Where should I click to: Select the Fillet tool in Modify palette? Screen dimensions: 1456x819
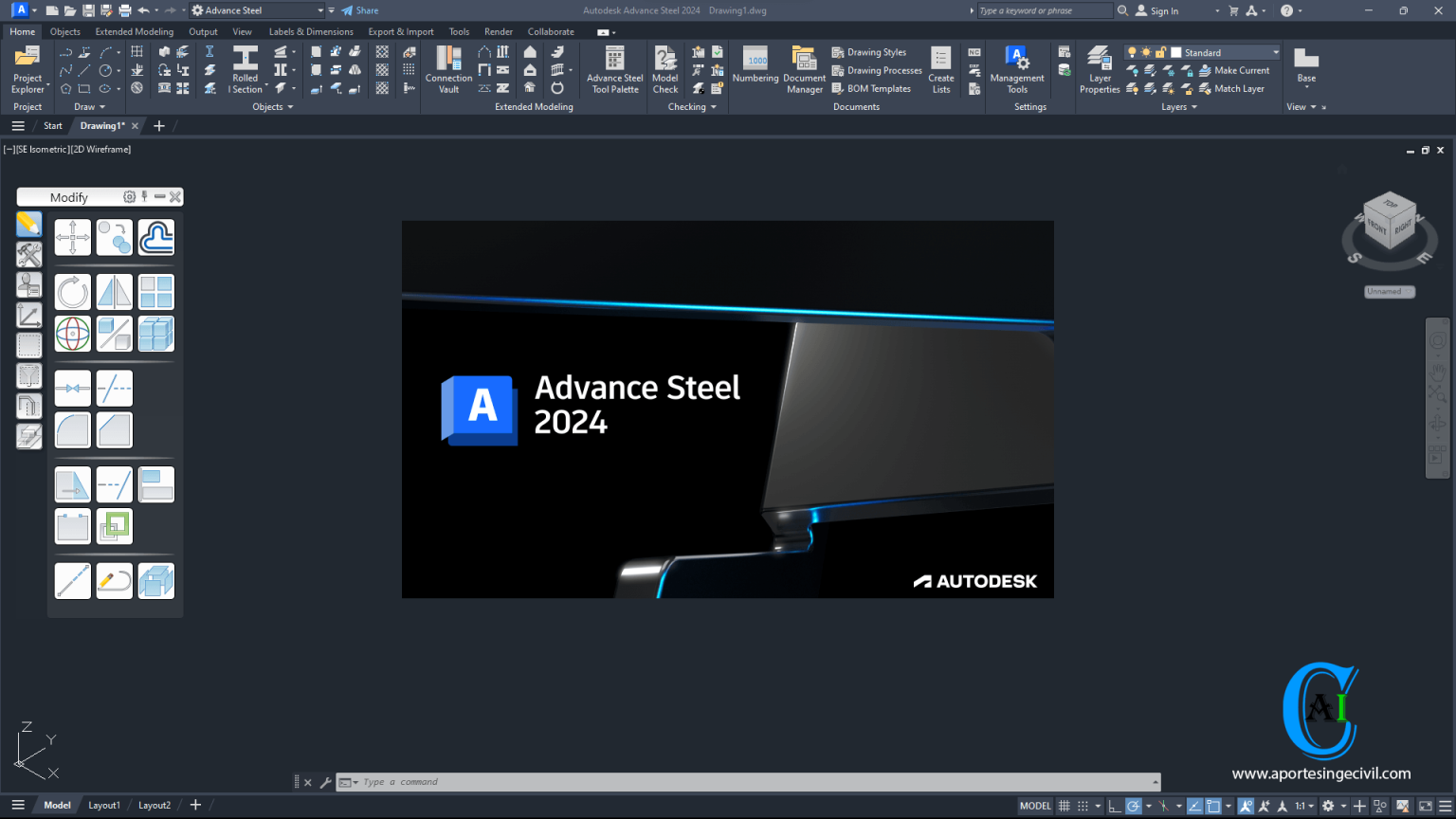pos(73,430)
